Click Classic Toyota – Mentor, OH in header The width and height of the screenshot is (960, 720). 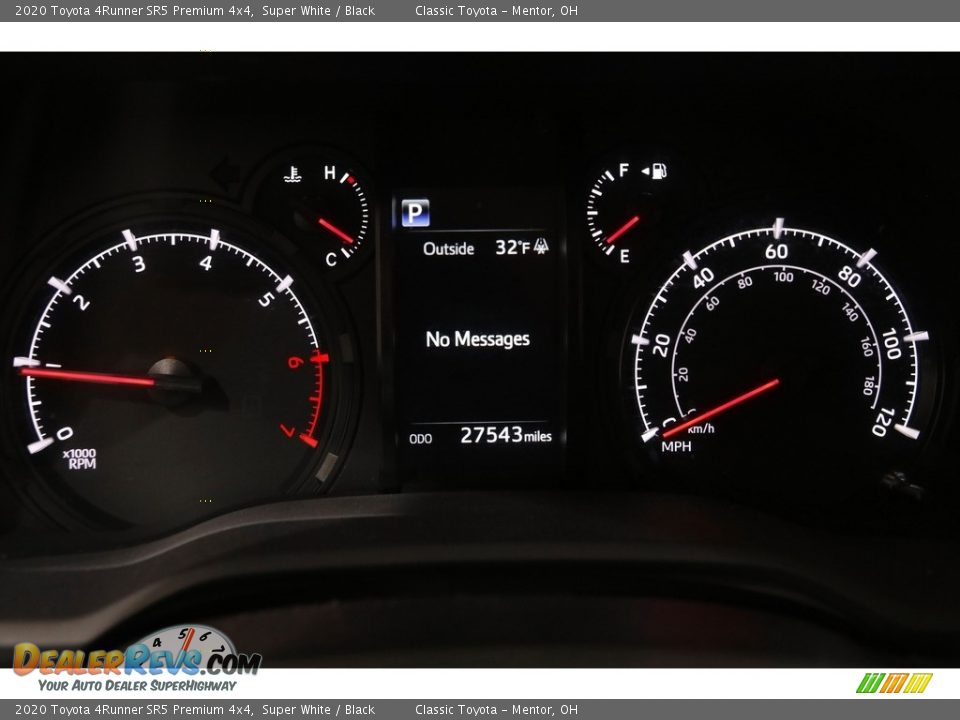(496, 11)
